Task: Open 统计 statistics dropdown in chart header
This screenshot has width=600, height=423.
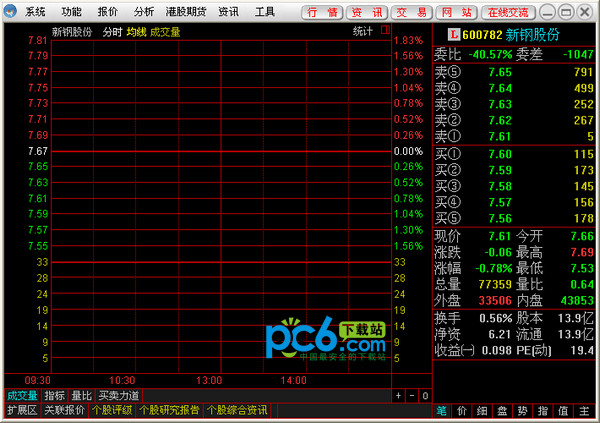Action: click(362, 31)
